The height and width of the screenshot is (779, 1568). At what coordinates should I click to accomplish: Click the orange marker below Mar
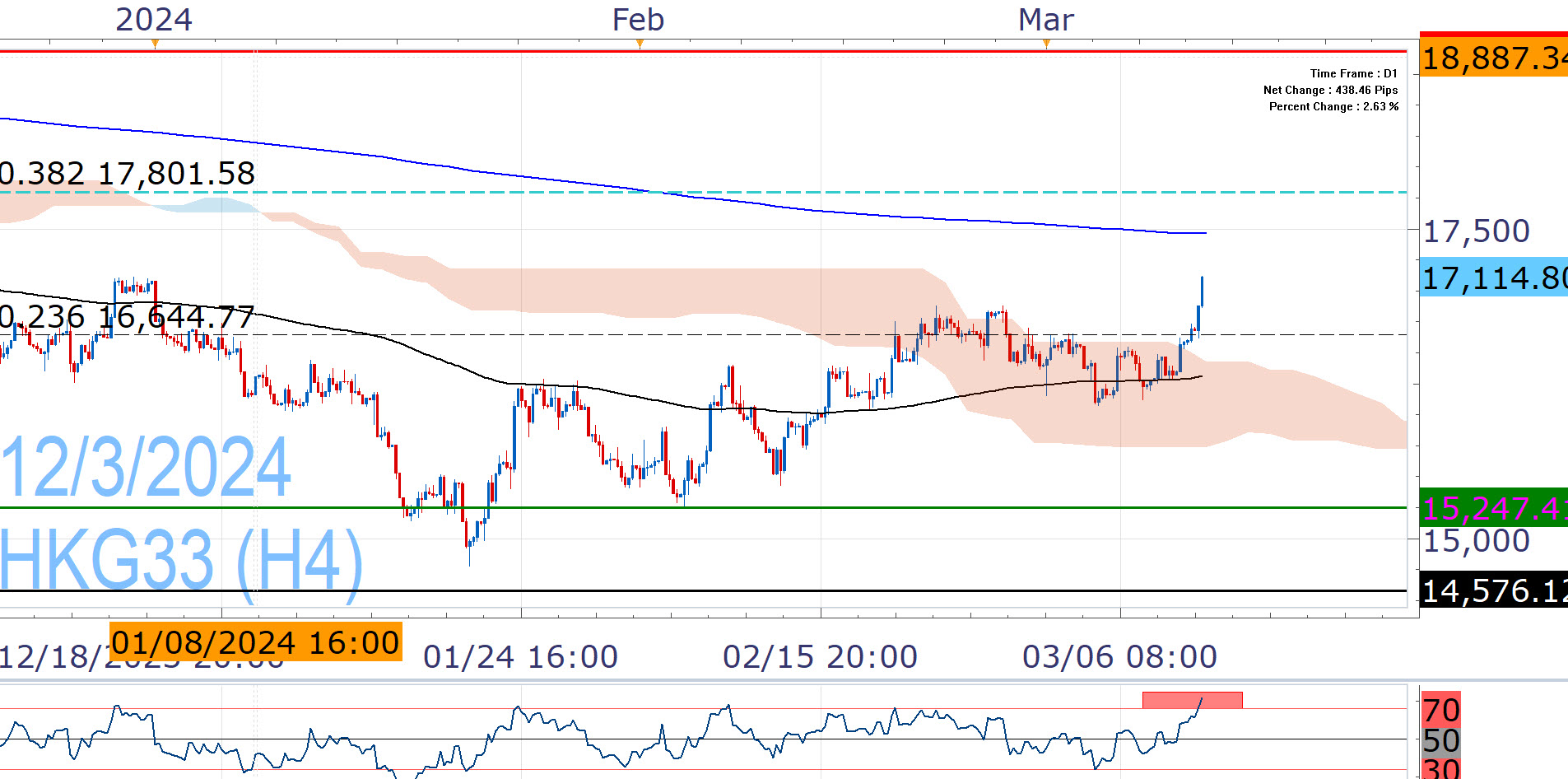[1046, 44]
